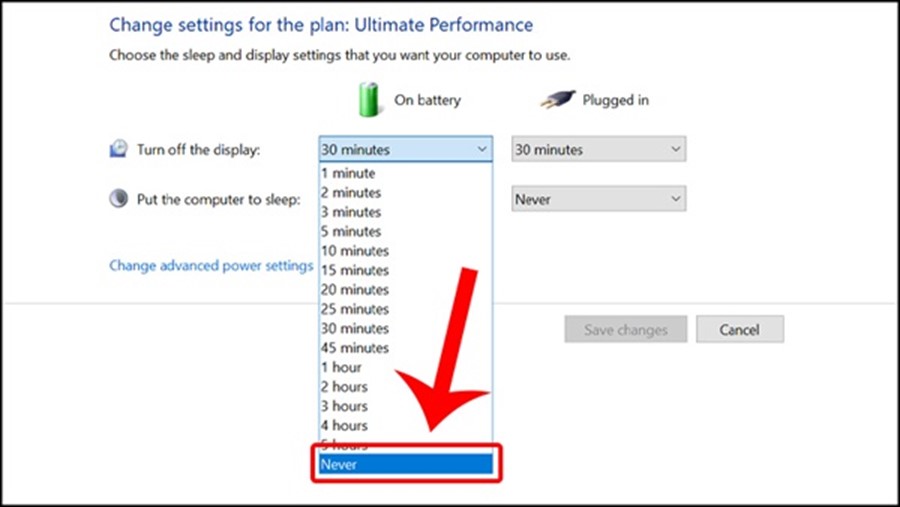Image resolution: width=900 pixels, height=507 pixels.
Task: Pick 1 hour from the list
Action: pos(406,367)
